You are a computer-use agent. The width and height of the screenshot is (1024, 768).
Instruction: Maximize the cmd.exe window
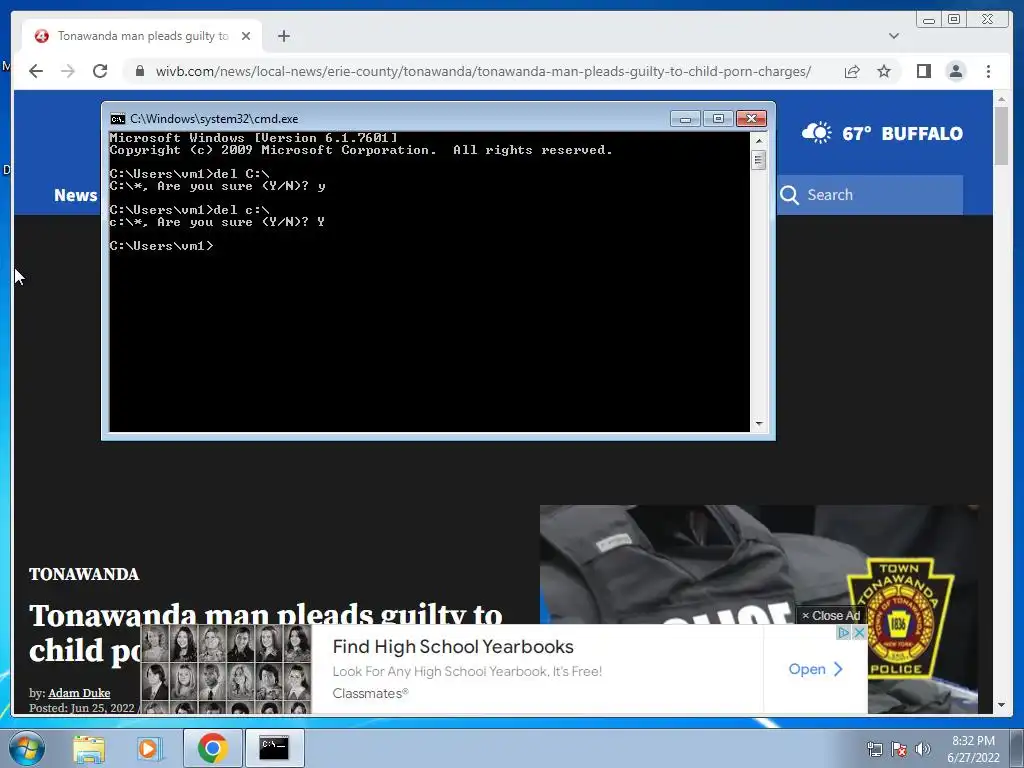point(718,119)
